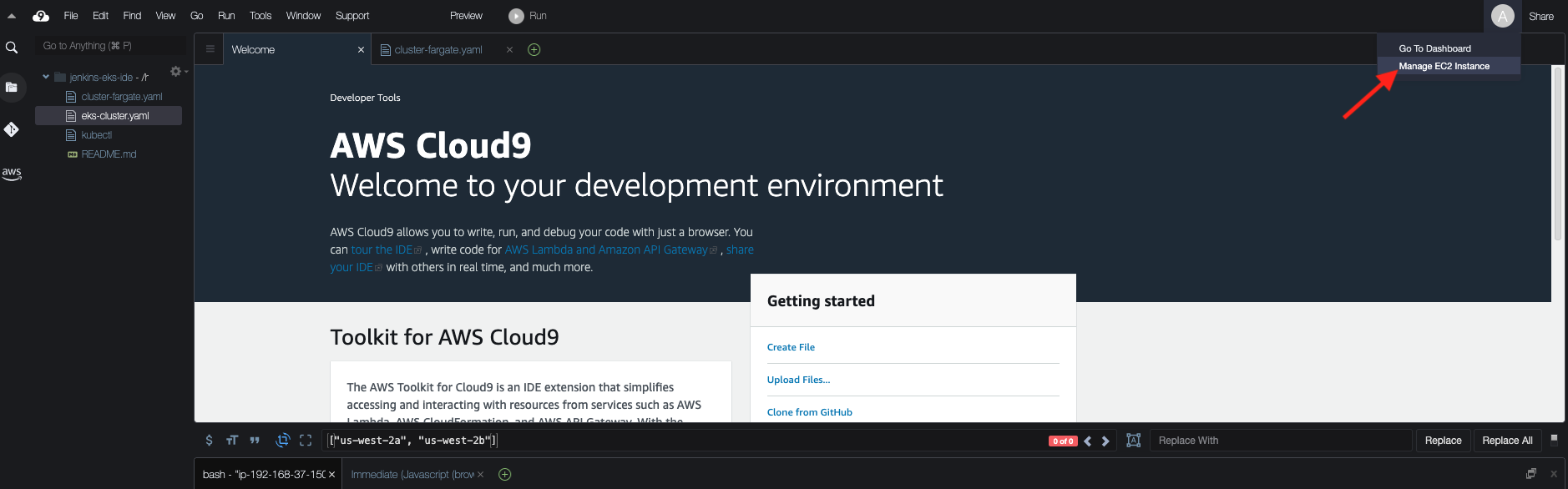This screenshot has width=1568, height=489.
Task: Open the Go menu
Action: click(x=197, y=16)
